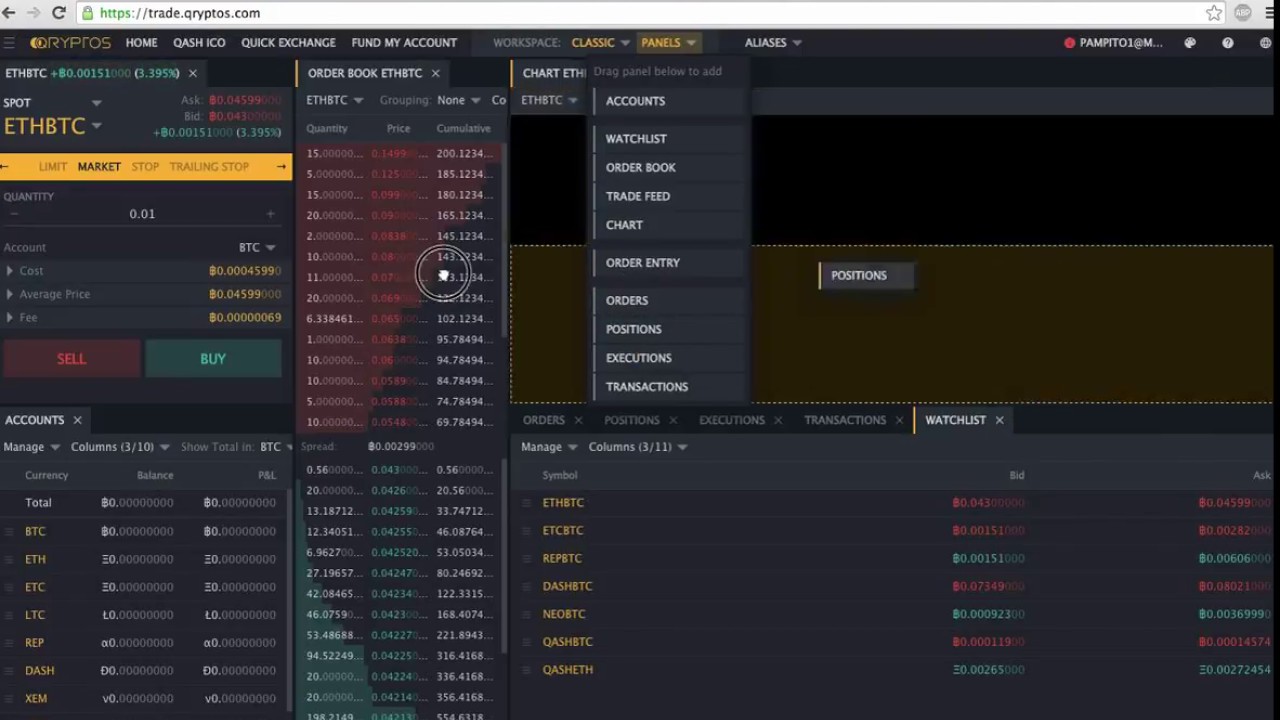The image size is (1280, 720).
Task: Open Watchlist Columns (3/11) dropdown
Action: (x=637, y=447)
